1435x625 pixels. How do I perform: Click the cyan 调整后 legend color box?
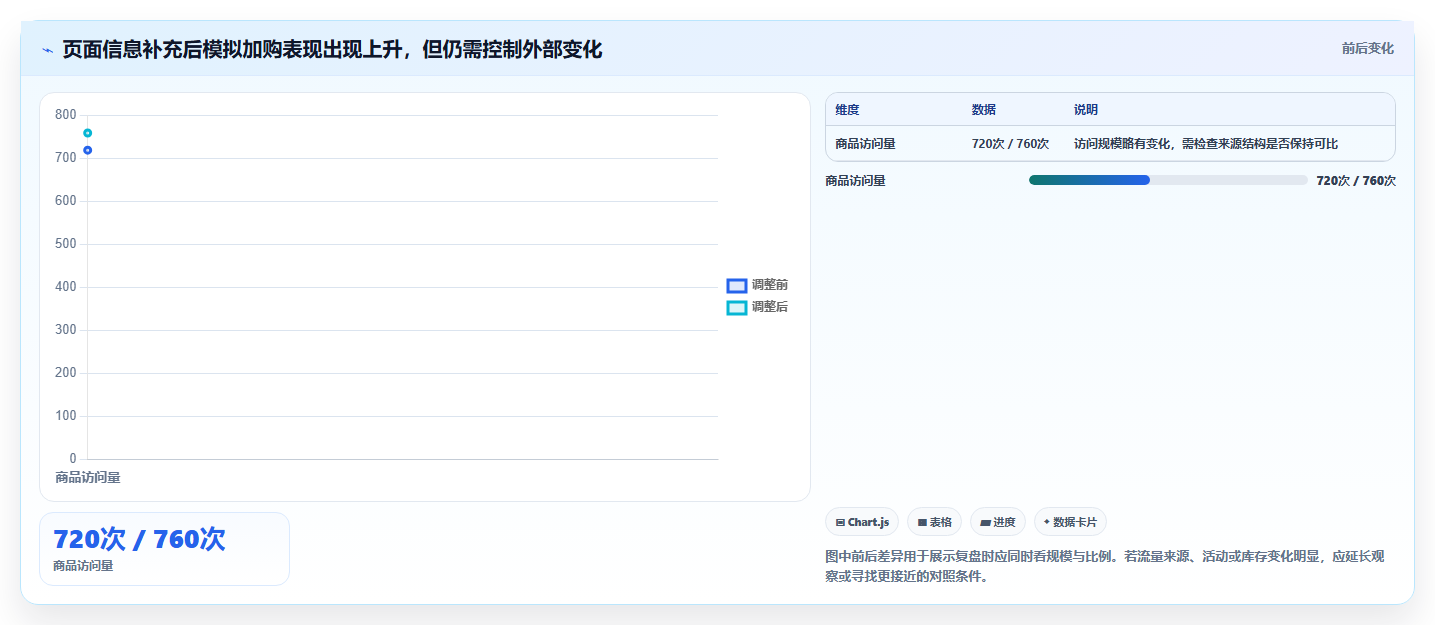(x=737, y=307)
